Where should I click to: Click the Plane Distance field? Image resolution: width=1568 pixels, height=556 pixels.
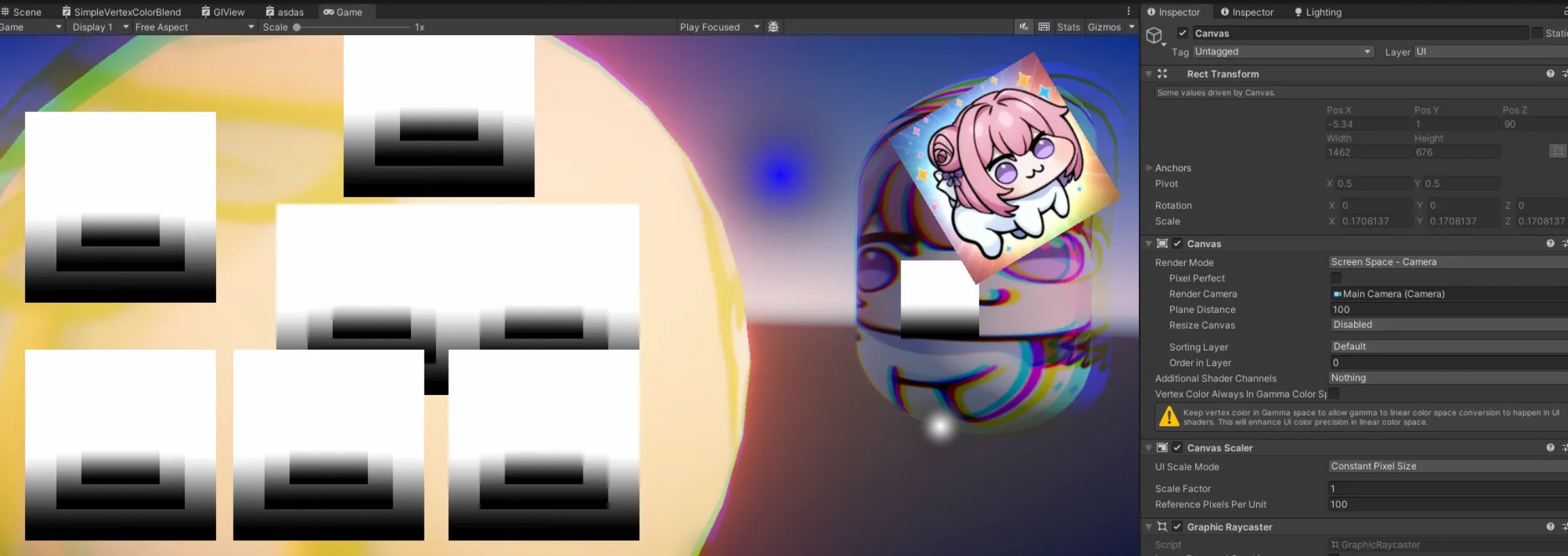1448,310
